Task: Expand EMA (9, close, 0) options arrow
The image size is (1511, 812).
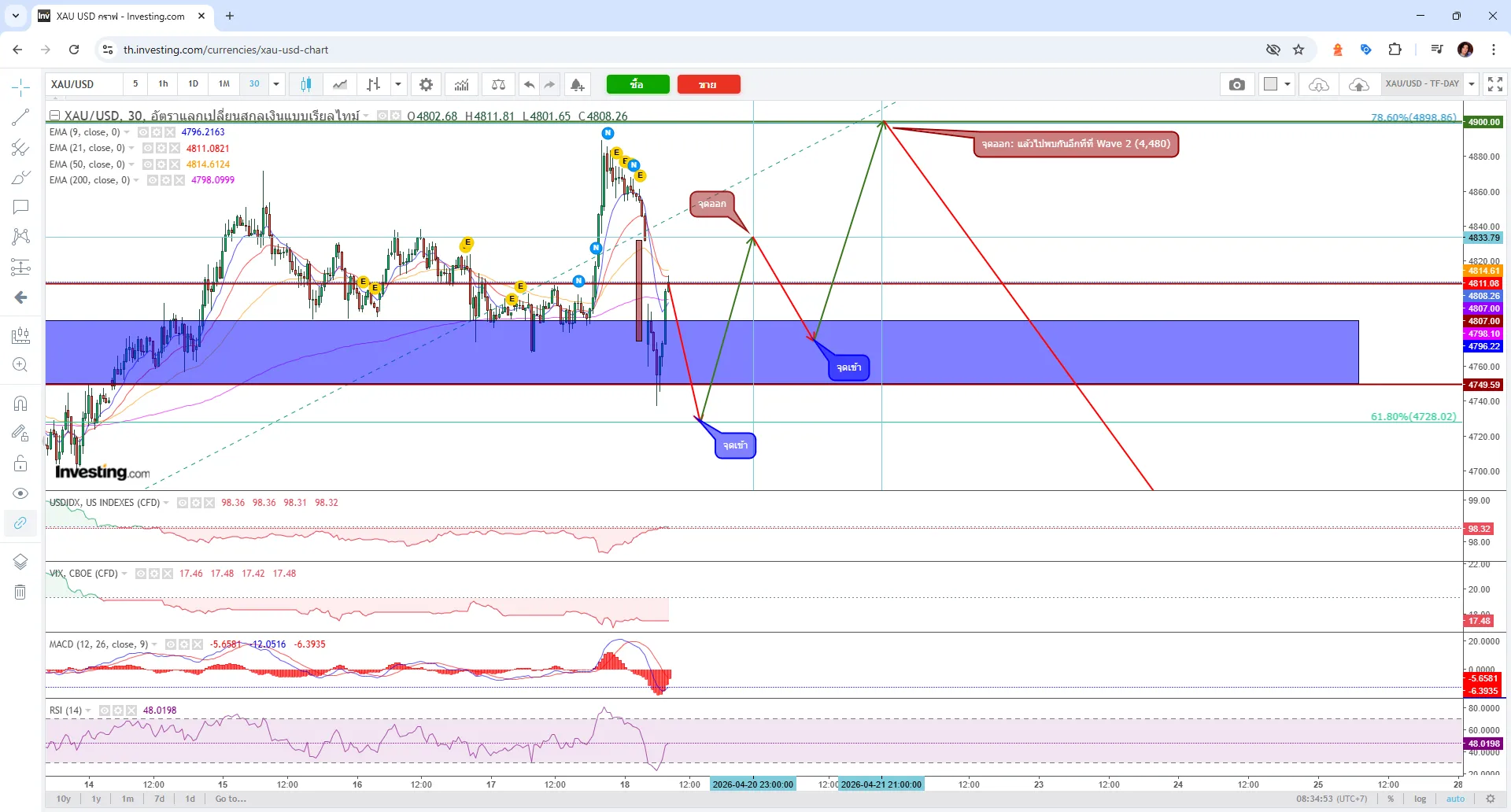Action: 127,132
